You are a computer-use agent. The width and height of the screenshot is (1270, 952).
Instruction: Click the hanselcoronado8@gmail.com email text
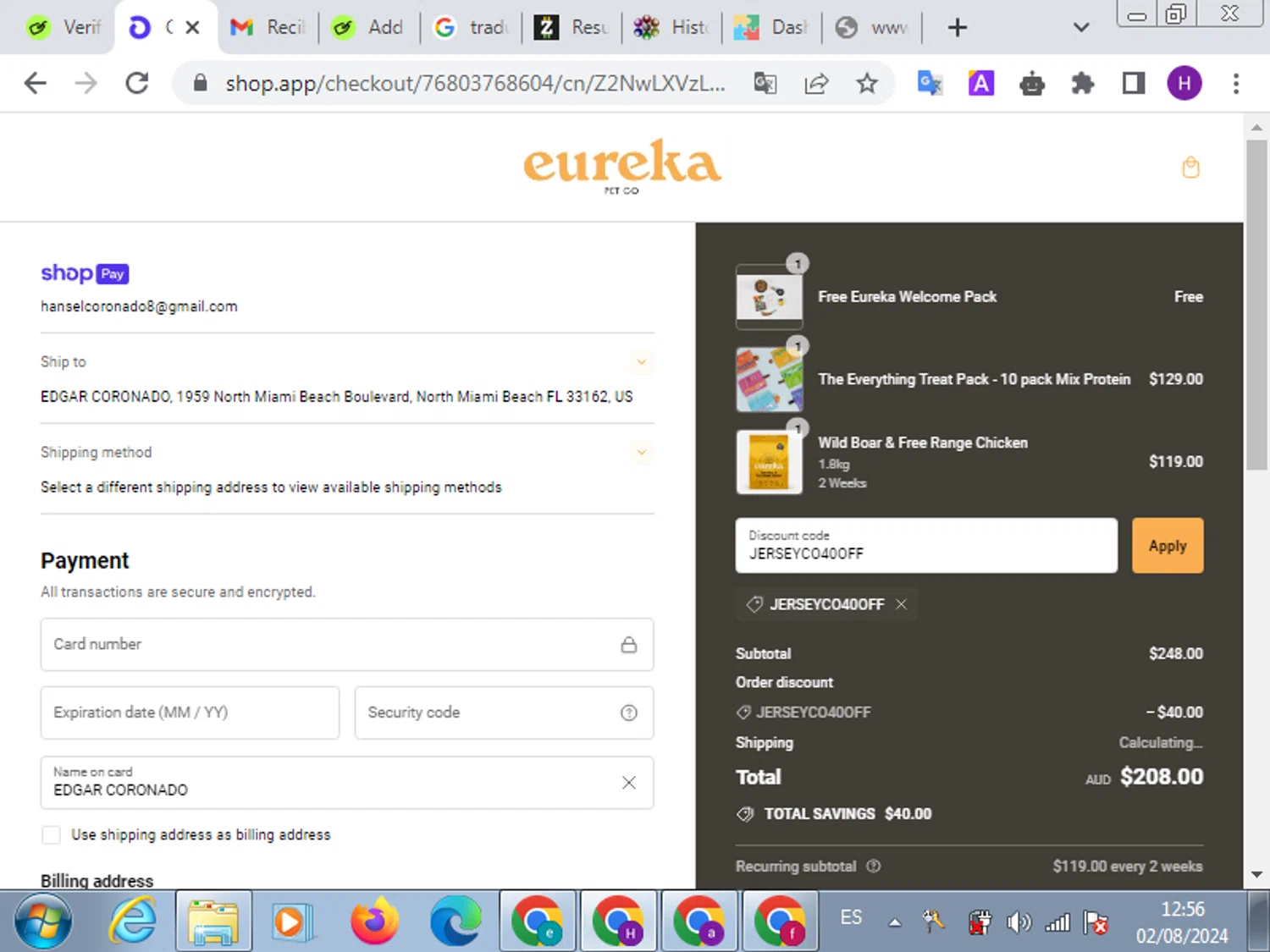coord(139,306)
